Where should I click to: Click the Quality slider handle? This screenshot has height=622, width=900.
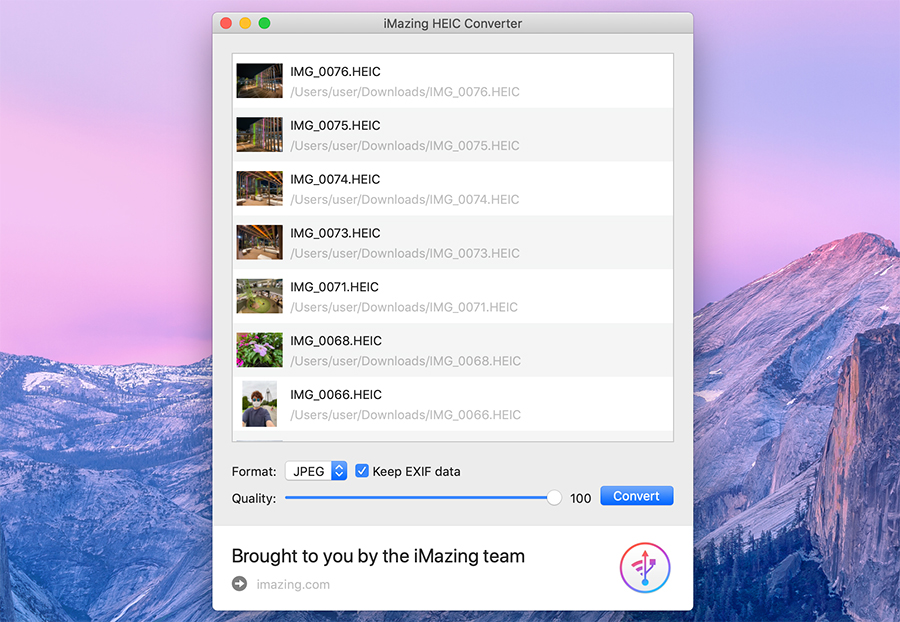tap(554, 497)
